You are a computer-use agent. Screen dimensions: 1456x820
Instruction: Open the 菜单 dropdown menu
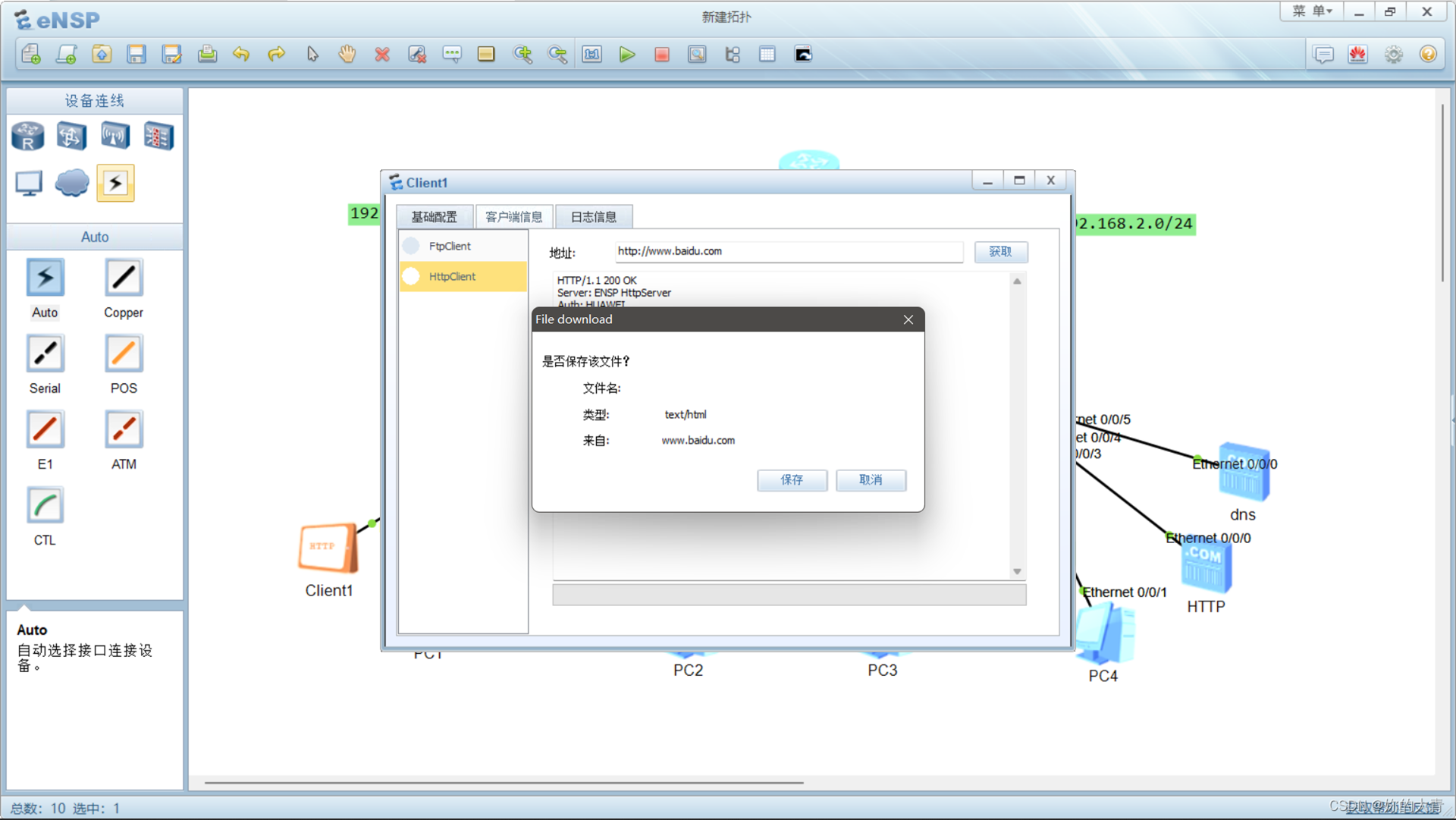click(1313, 11)
